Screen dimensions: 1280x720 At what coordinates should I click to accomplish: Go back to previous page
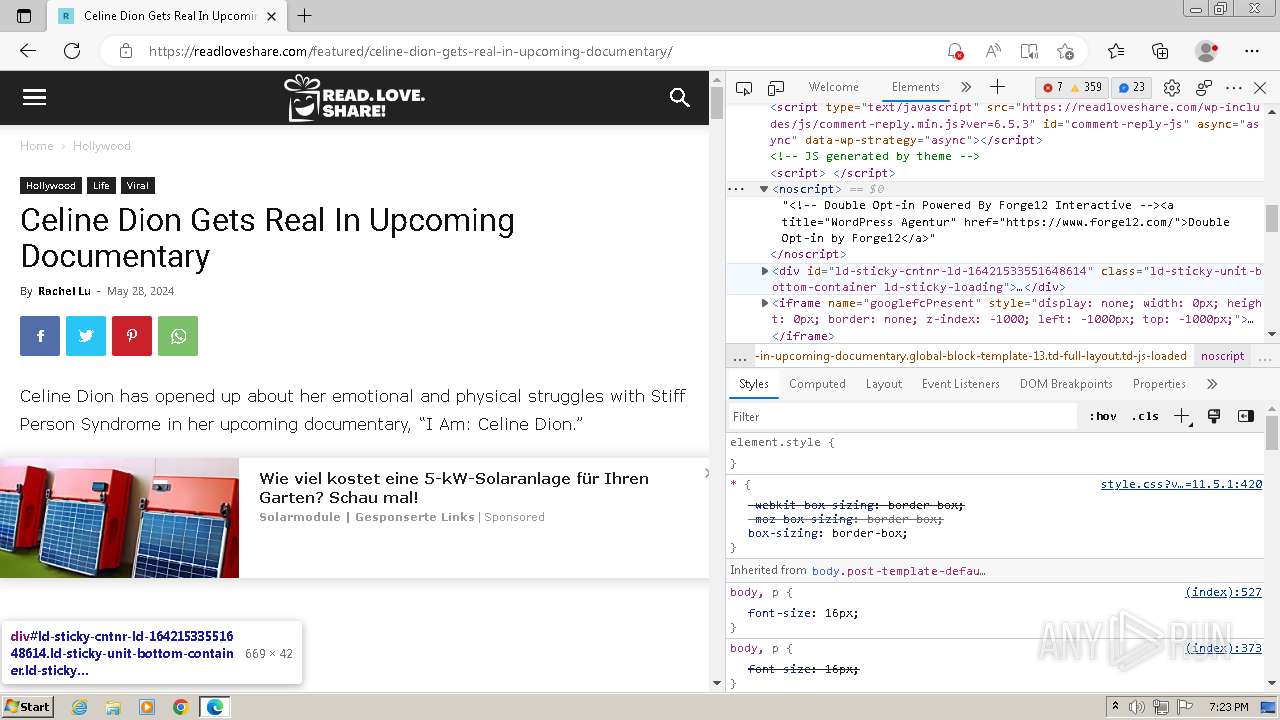[28, 51]
